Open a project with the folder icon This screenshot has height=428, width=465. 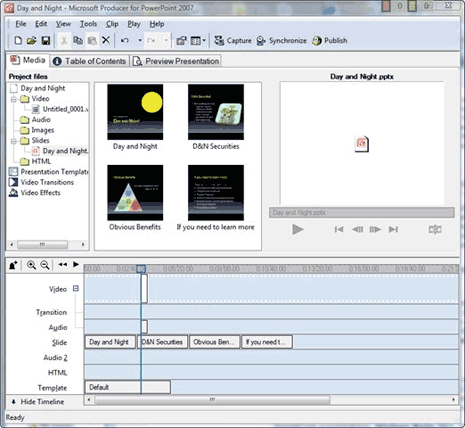(x=32, y=41)
